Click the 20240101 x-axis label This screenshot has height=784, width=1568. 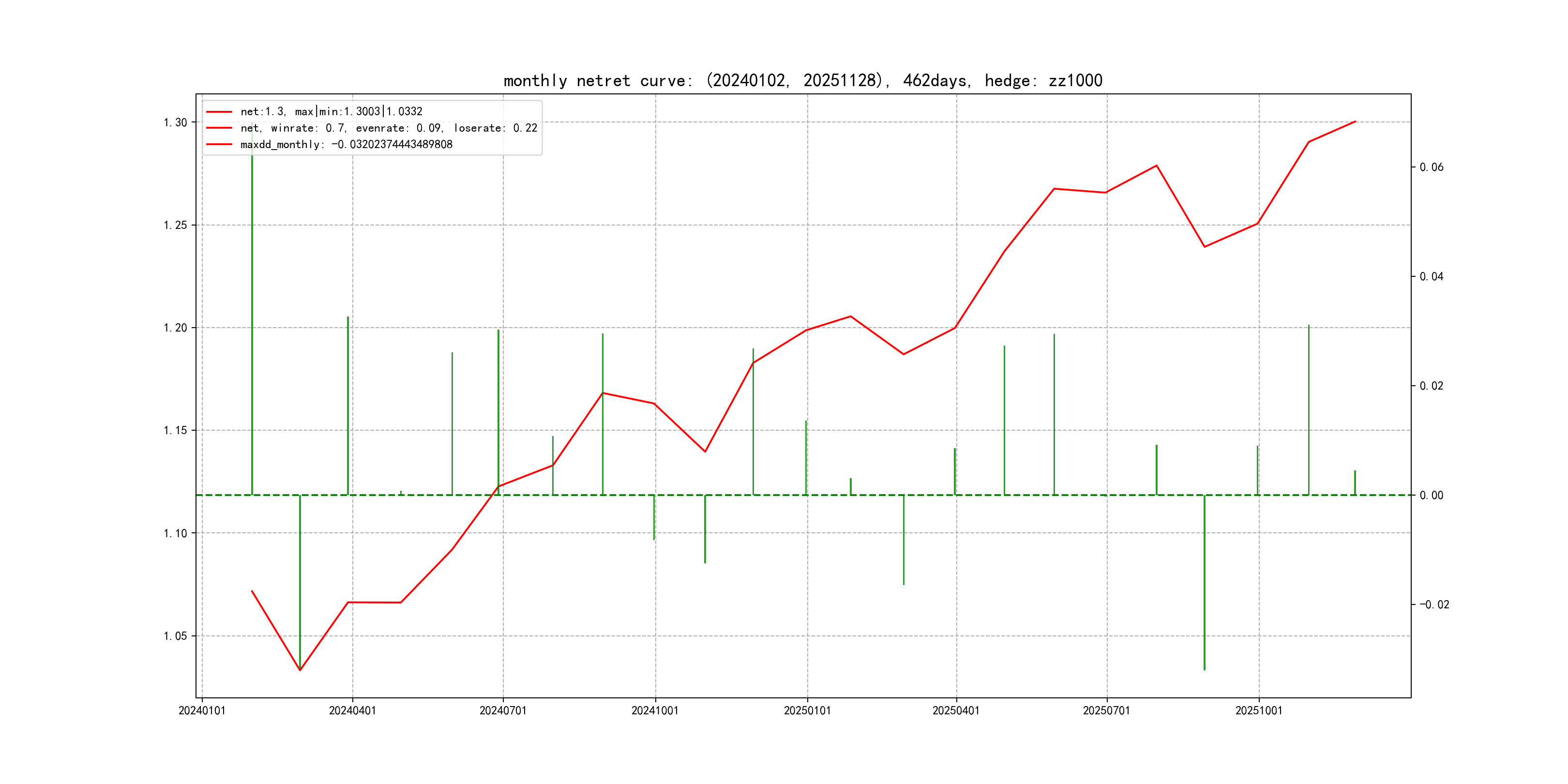202,710
